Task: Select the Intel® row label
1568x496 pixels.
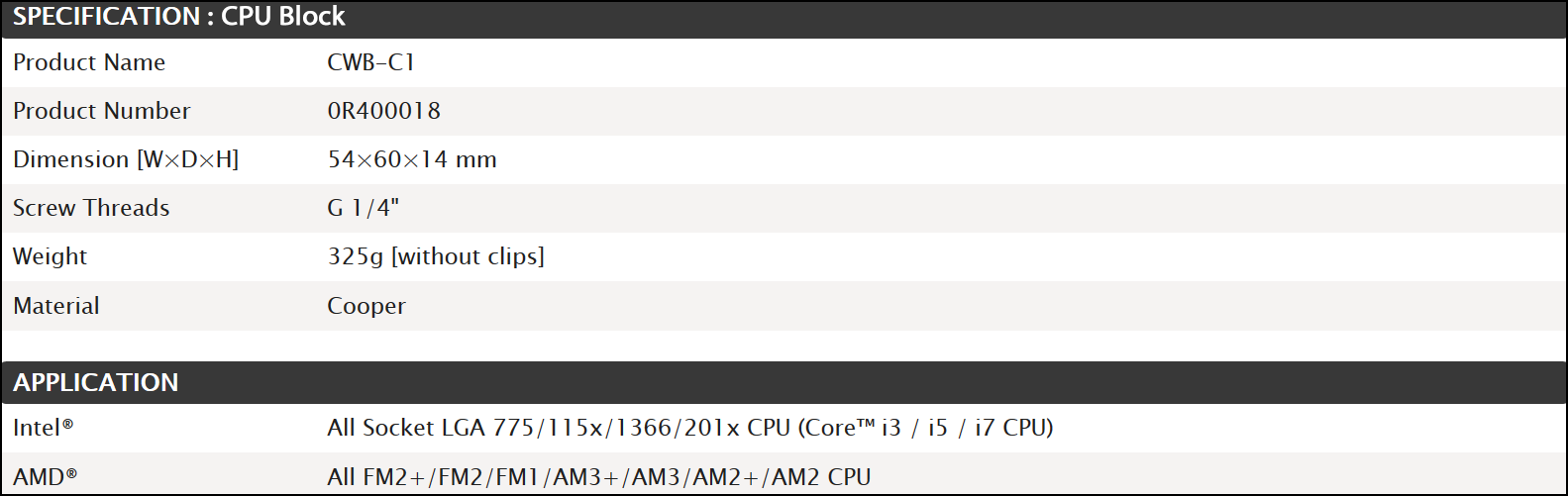Action: coord(44,428)
